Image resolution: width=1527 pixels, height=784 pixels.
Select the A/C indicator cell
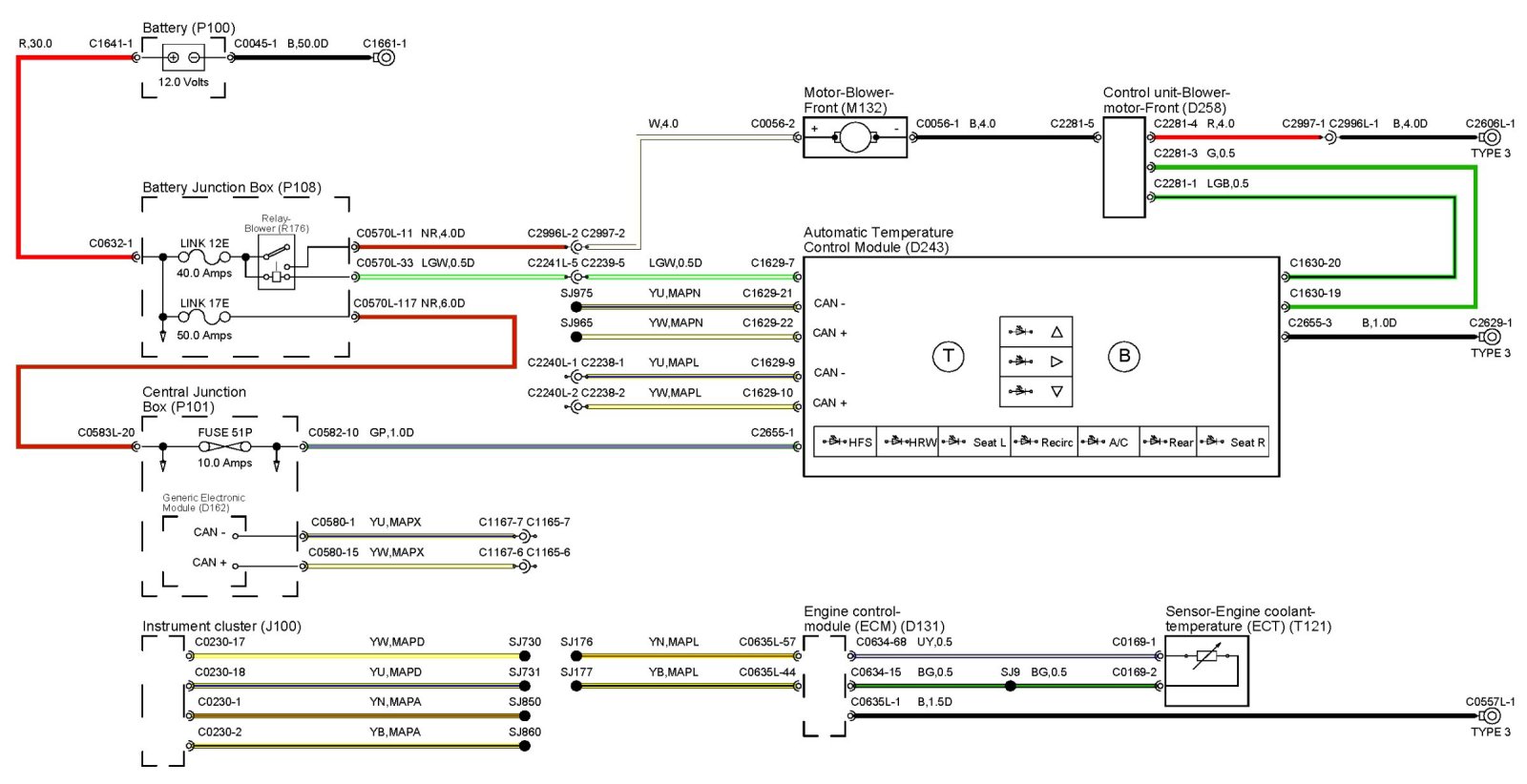click(x=1109, y=442)
